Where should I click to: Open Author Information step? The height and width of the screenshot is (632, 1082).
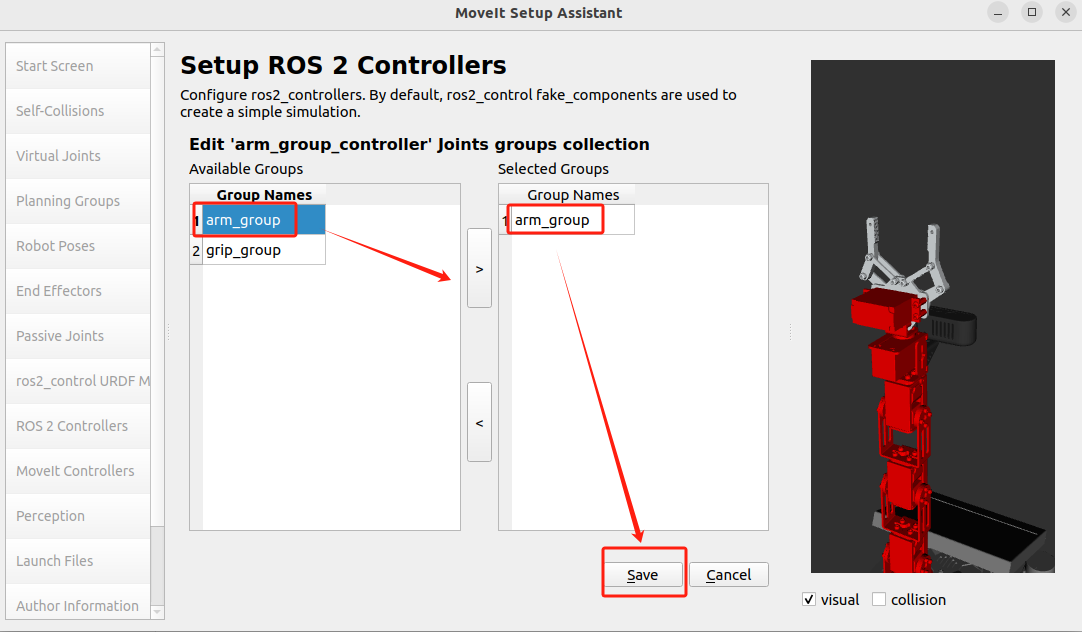point(78,605)
